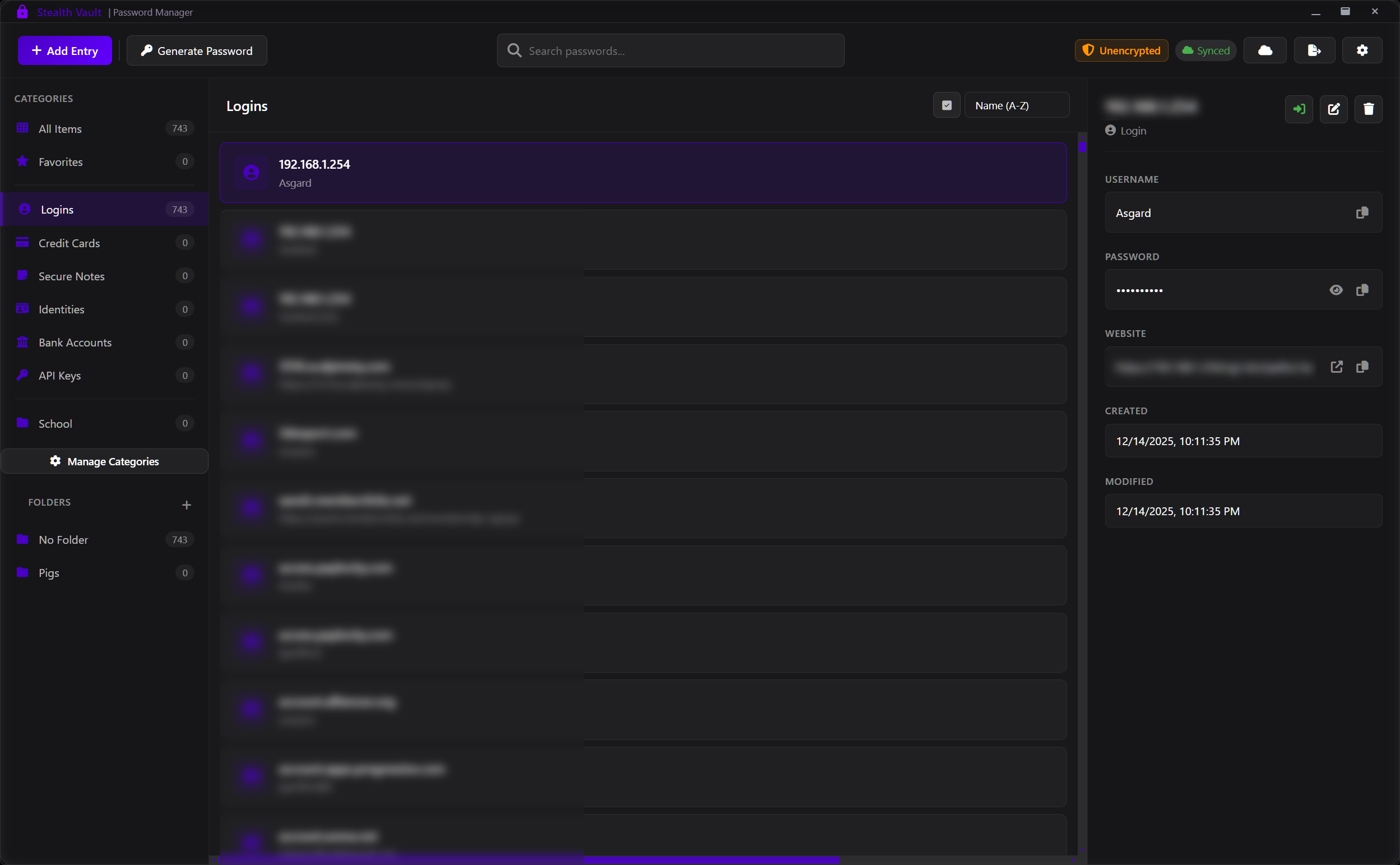Open settings via the gear icon
Image resolution: width=1400 pixels, height=865 pixels.
tap(1362, 50)
